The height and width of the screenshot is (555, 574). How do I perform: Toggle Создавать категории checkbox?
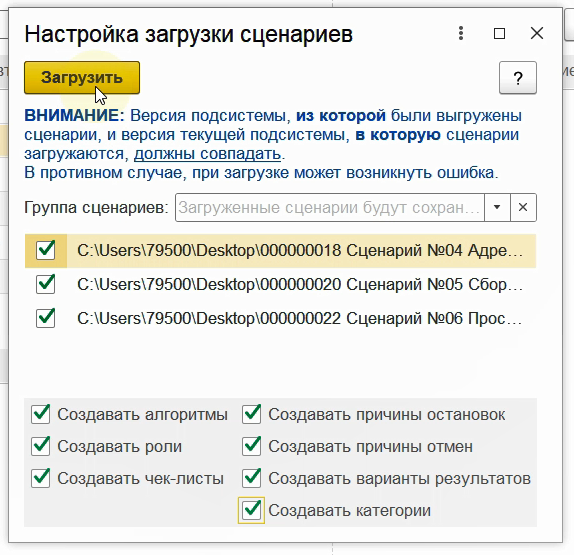pyautogui.click(x=251, y=510)
